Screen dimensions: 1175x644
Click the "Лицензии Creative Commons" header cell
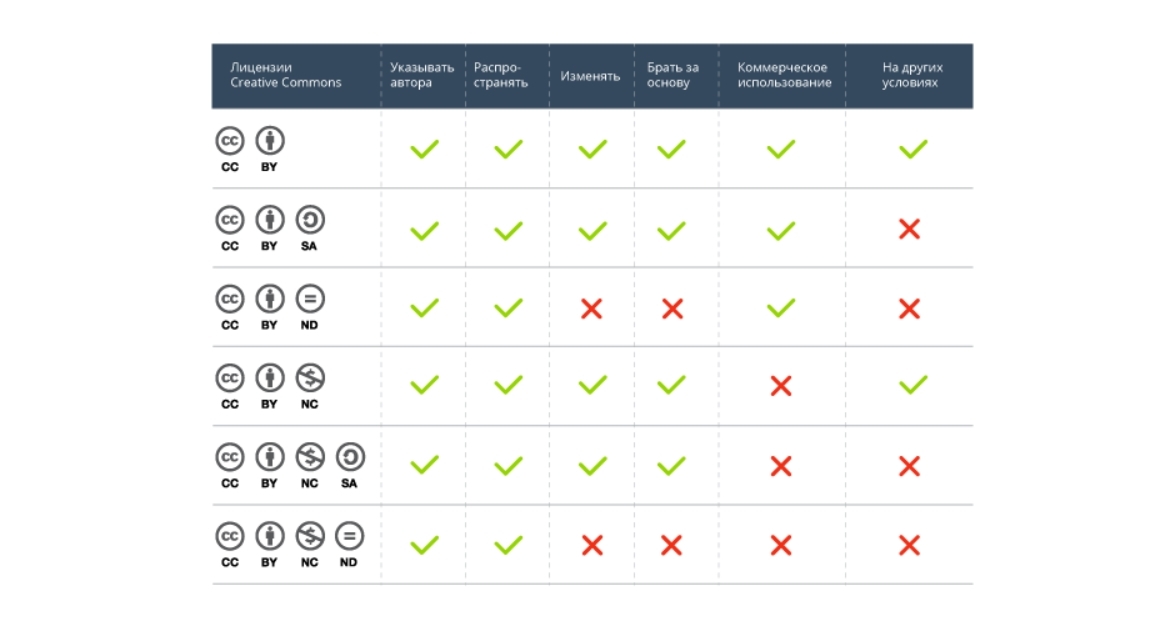click(x=286, y=75)
